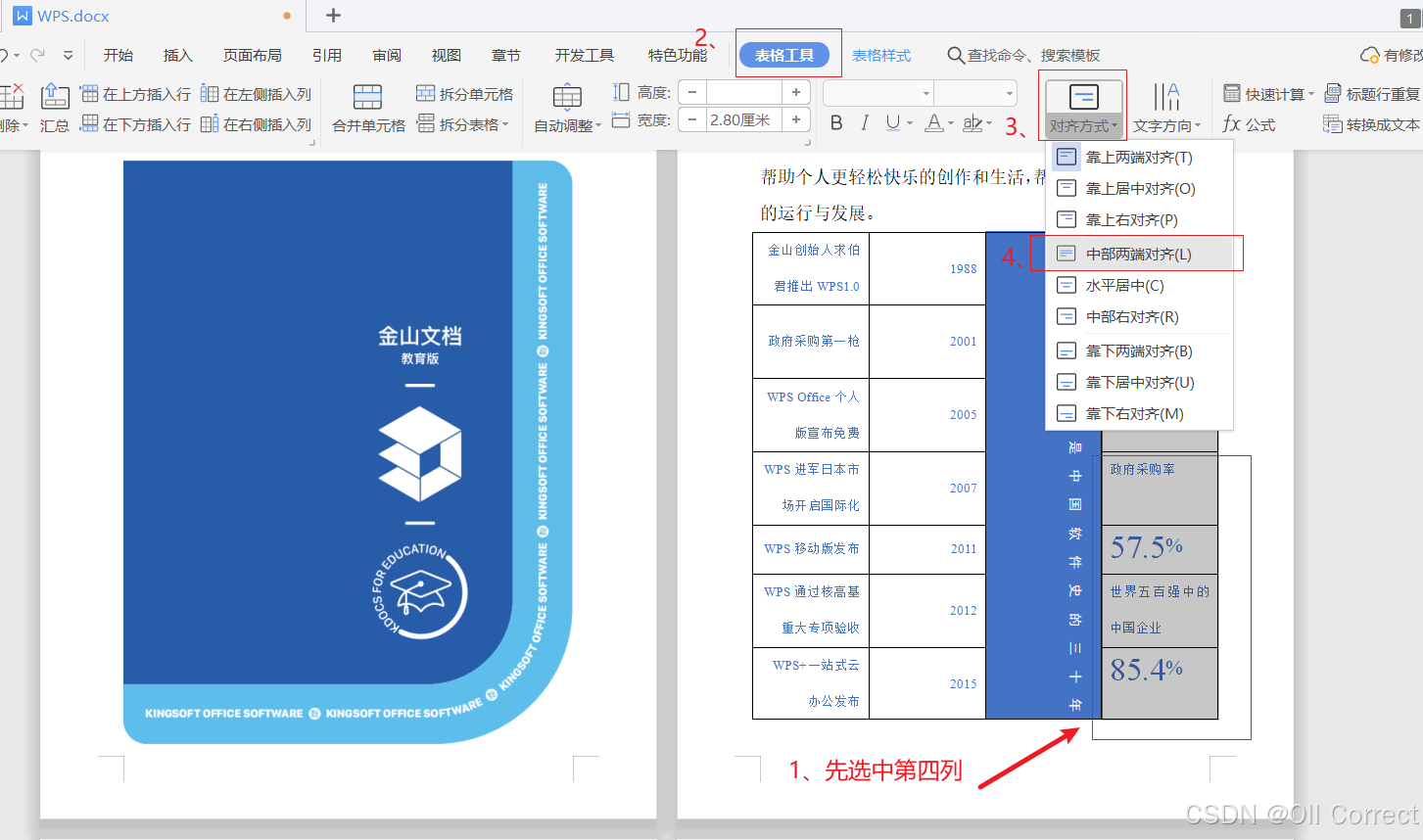Viewport: 1423px width, 840px height.
Task: Click the table cell with year 2011
Action: point(927,548)
